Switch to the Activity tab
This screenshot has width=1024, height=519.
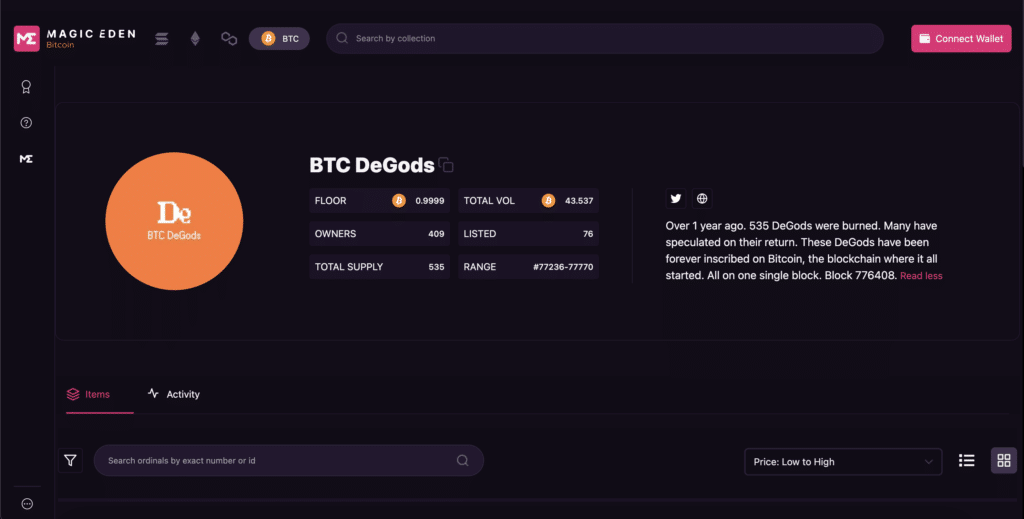point(174,394)
